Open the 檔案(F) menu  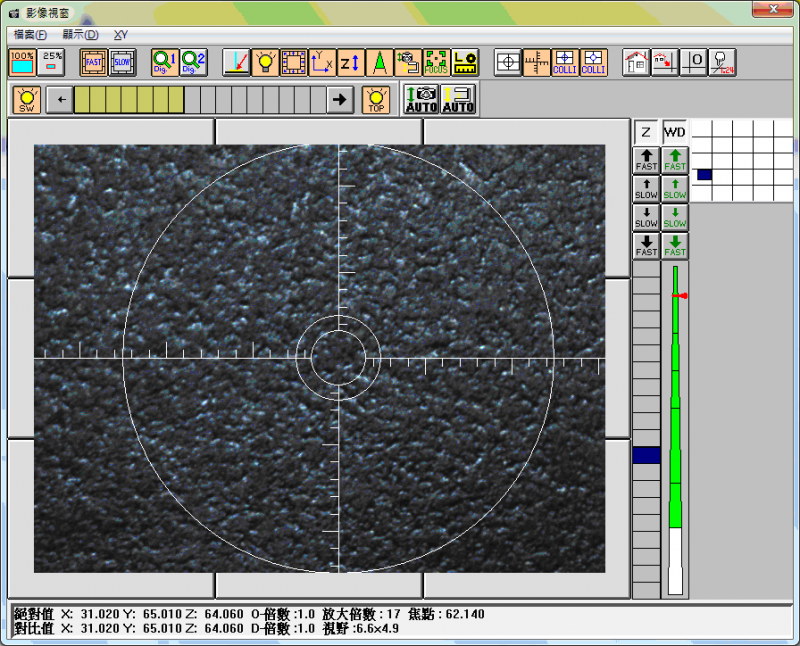point(30,35)
